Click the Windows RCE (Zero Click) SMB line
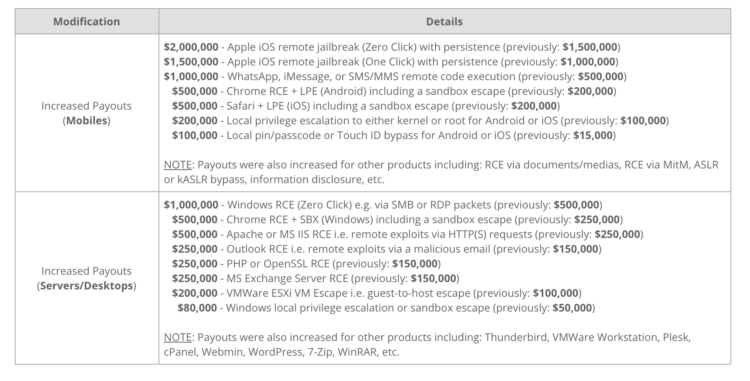 [383, 205]
